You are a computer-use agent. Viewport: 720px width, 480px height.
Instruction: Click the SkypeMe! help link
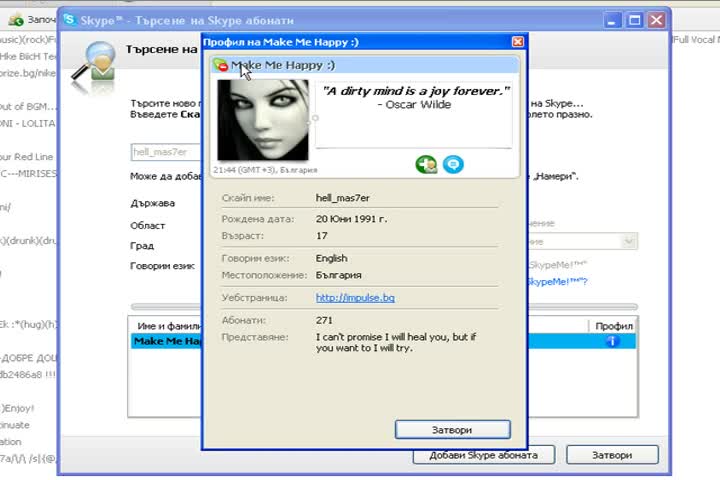(x=557, y=282)
